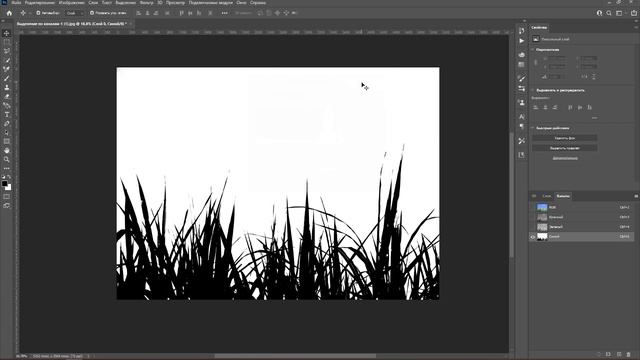Open the Окно menu
Screen dimensions: 640x360
(241, 2)
